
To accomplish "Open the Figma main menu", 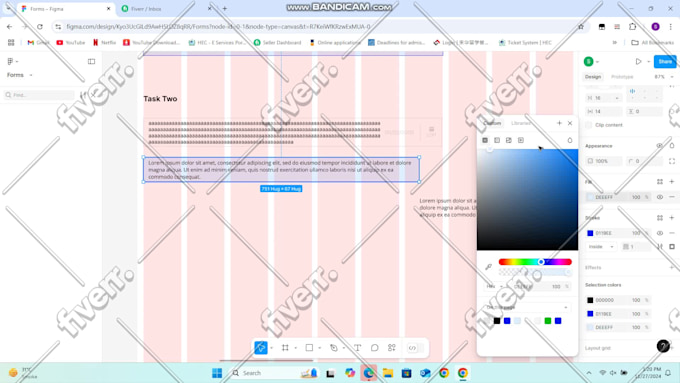I will point(12,62).
